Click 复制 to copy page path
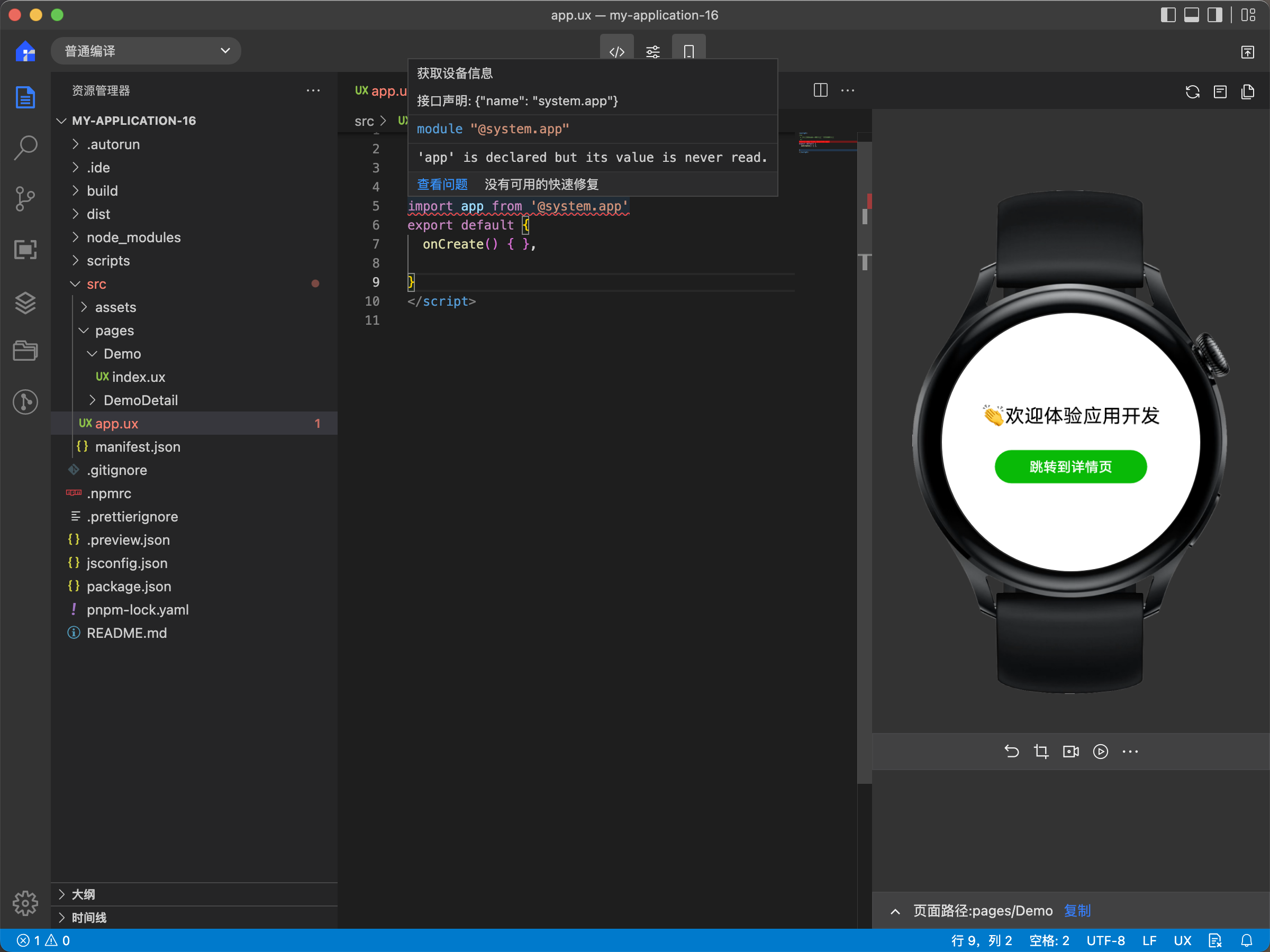Viewport: 1270px width, 952px height. coord(1077,911)
